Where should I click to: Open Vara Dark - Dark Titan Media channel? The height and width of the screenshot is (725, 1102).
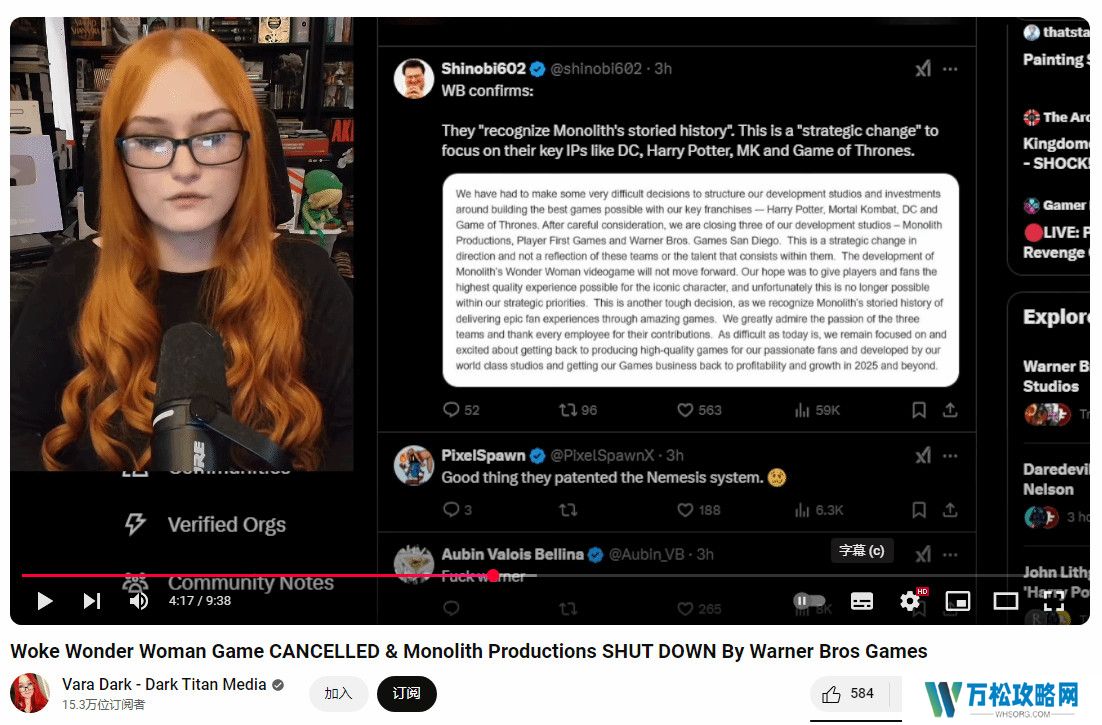(x=164, y=684)
